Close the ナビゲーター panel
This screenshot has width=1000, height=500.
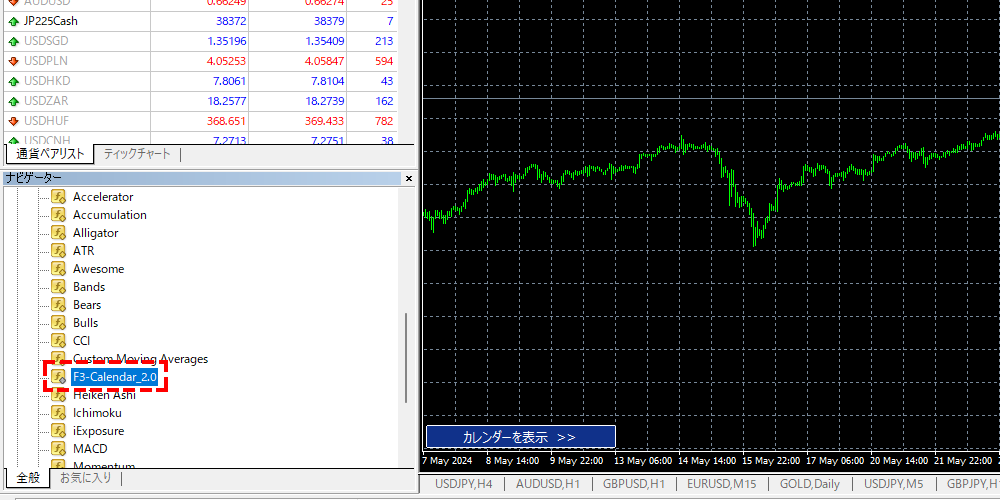(408, 178)
